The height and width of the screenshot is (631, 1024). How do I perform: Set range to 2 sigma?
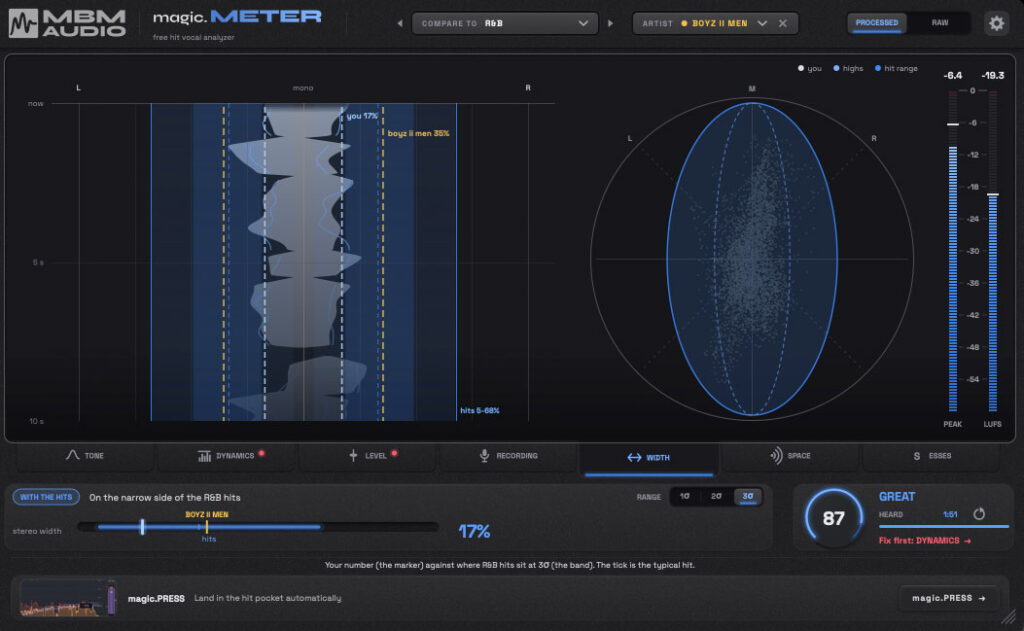(716, 496)
